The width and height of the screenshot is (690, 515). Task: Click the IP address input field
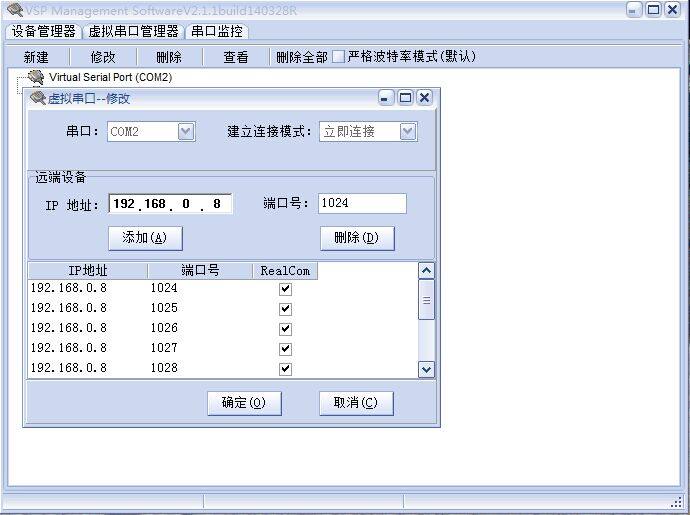tap(170, 204)
